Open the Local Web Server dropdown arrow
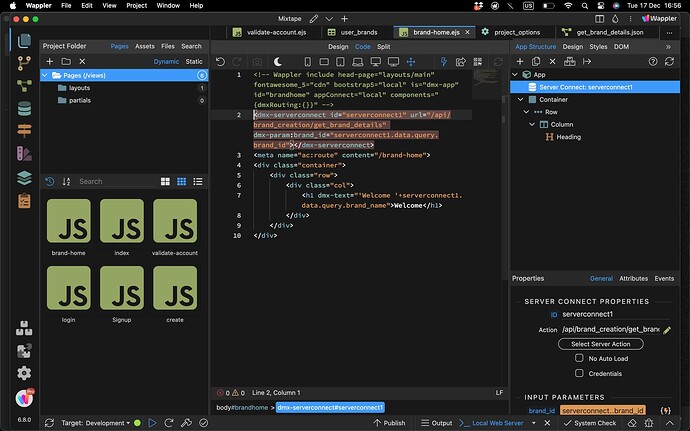Viewport: 690px width, 431px height. click(x=534, y=423)
